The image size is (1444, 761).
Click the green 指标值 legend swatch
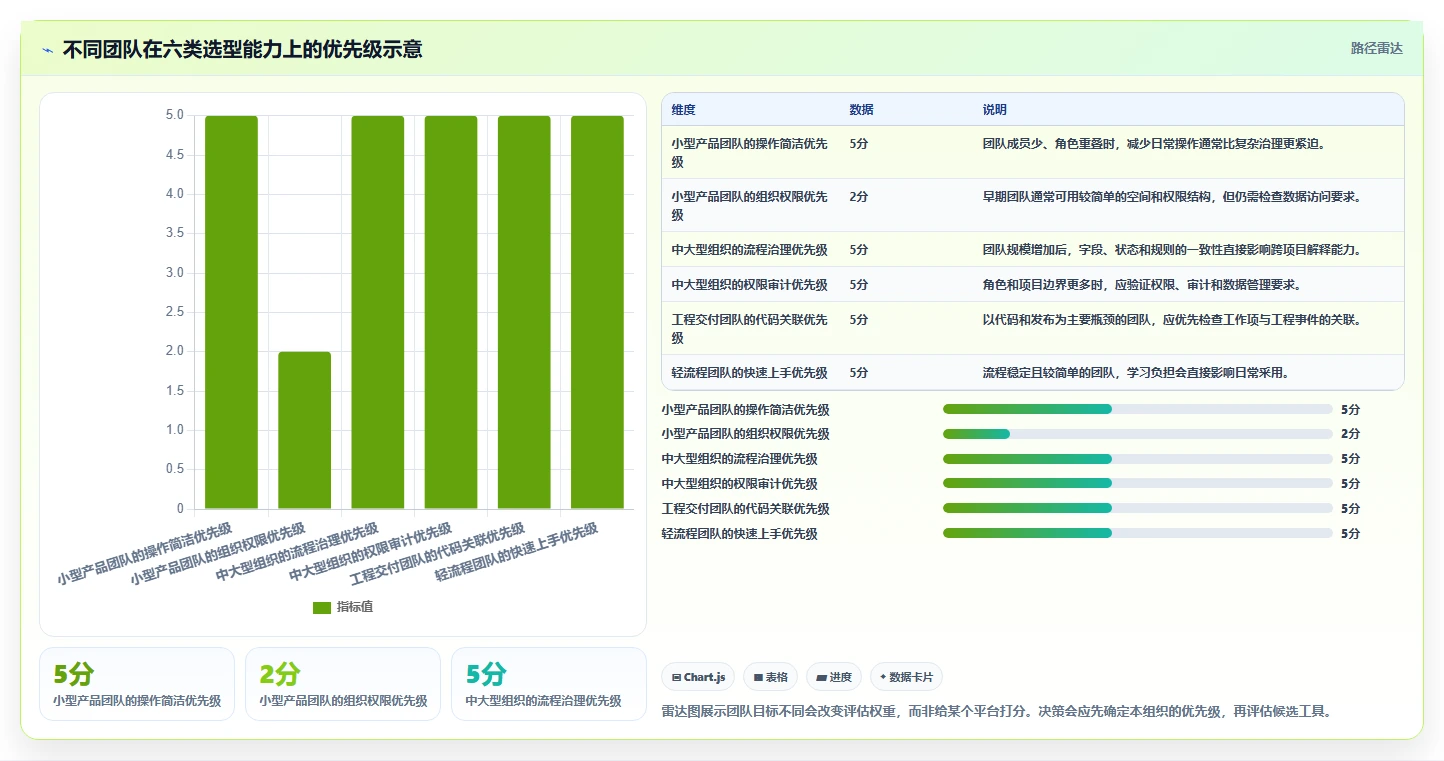point(321,607)
